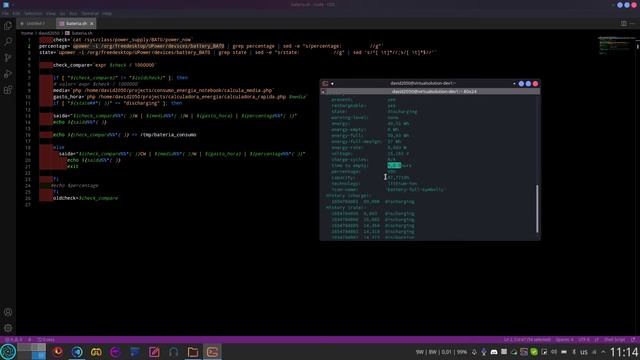Open the Selection menu
Viewport: 640px width, 360px height.
pos(33,13)
